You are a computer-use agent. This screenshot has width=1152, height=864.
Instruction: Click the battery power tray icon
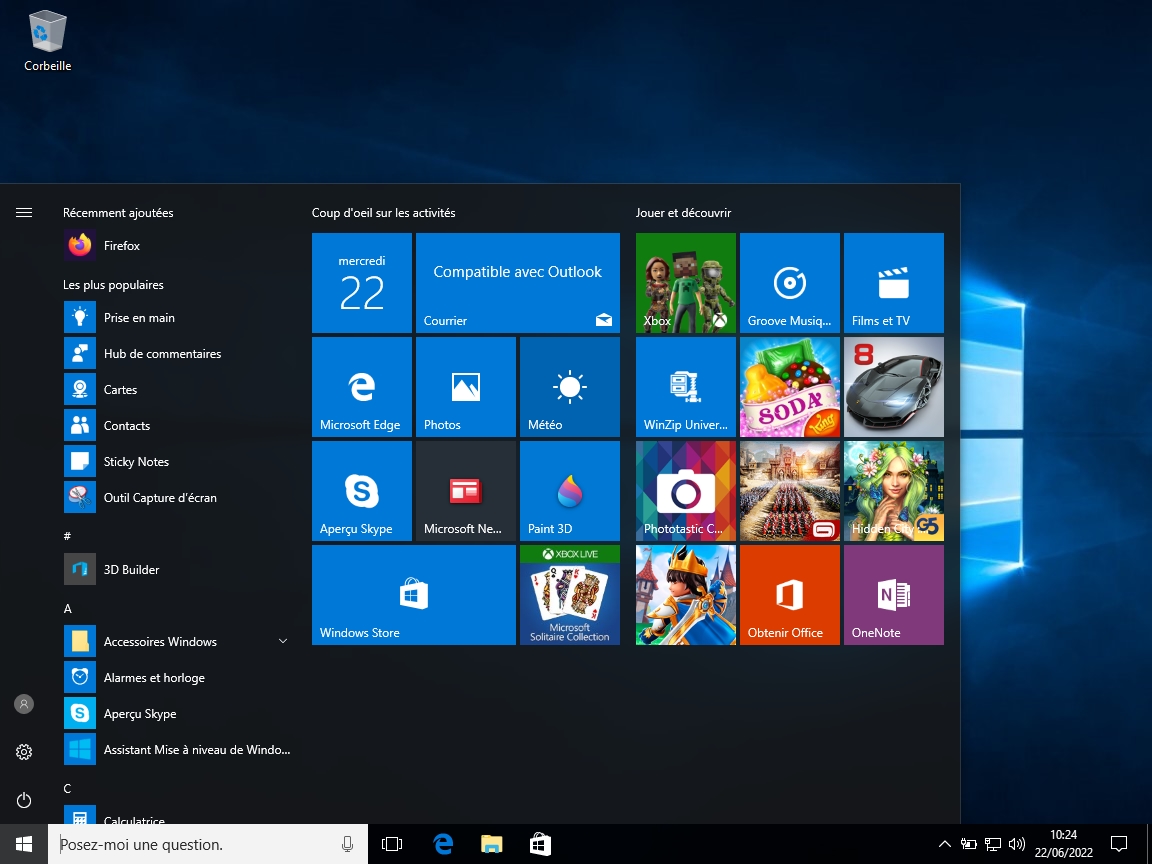click(969, 844)
